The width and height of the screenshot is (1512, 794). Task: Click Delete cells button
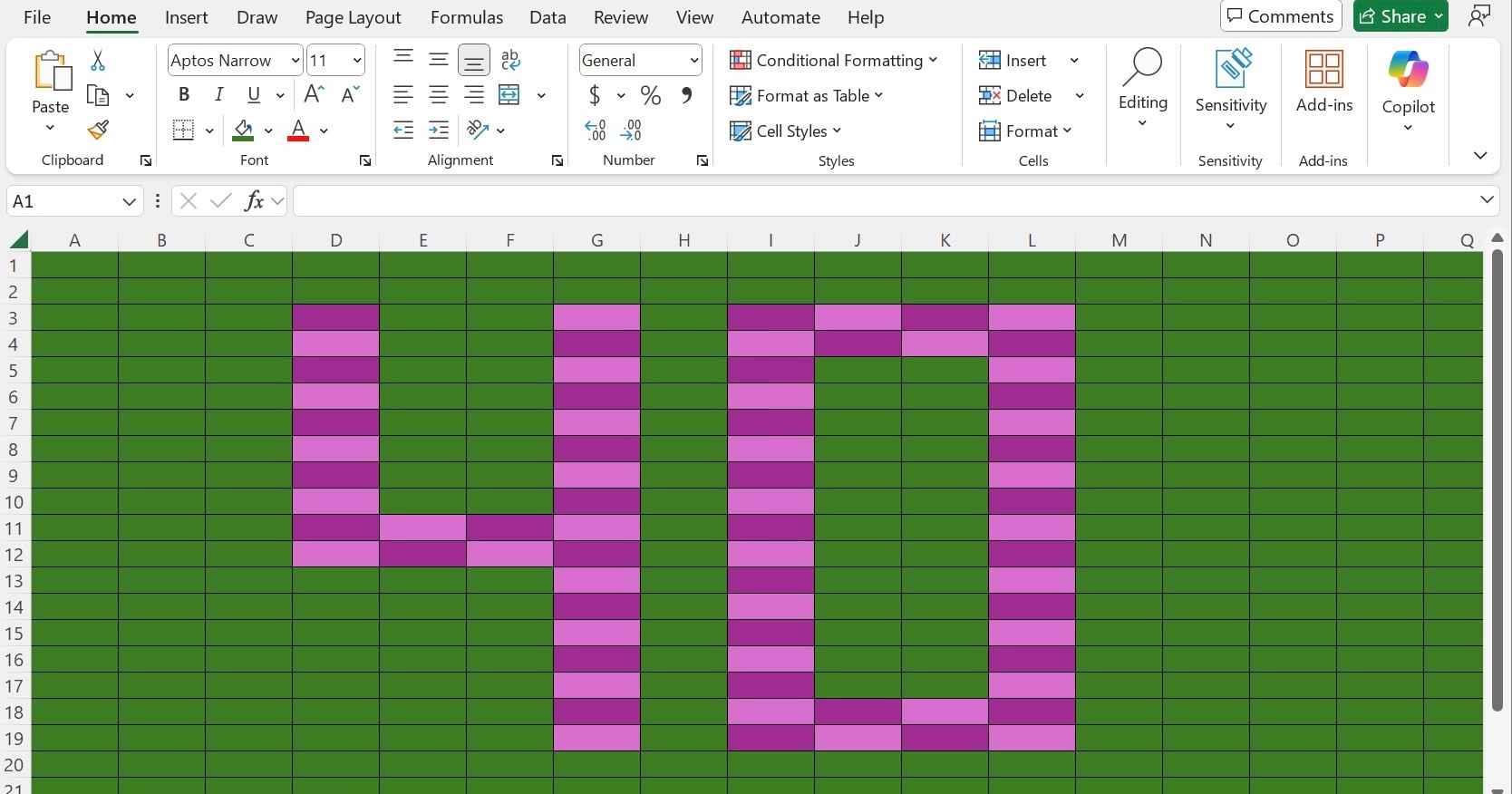pyautogui.click(x=1016, y=95)
